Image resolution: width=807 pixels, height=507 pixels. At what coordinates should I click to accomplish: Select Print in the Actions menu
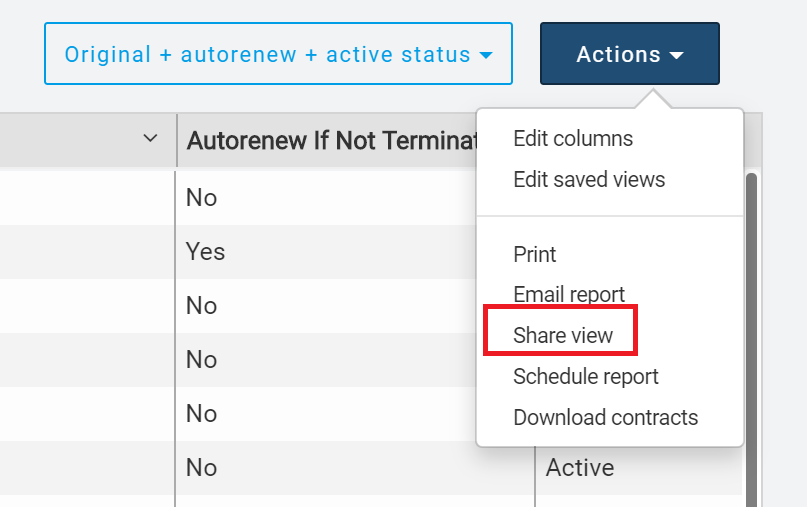535,254
